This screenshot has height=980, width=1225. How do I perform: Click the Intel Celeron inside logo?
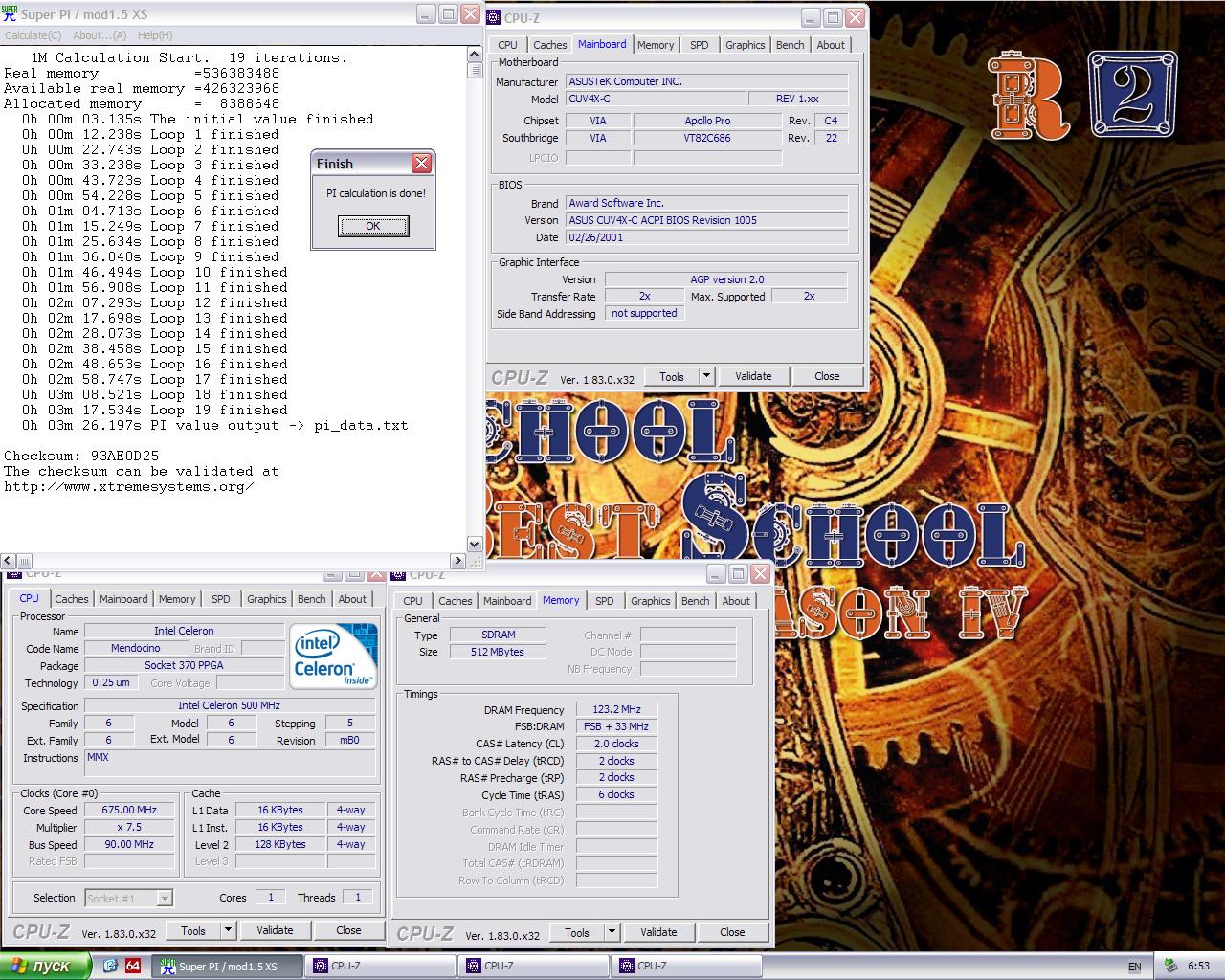tap(333, 656)
